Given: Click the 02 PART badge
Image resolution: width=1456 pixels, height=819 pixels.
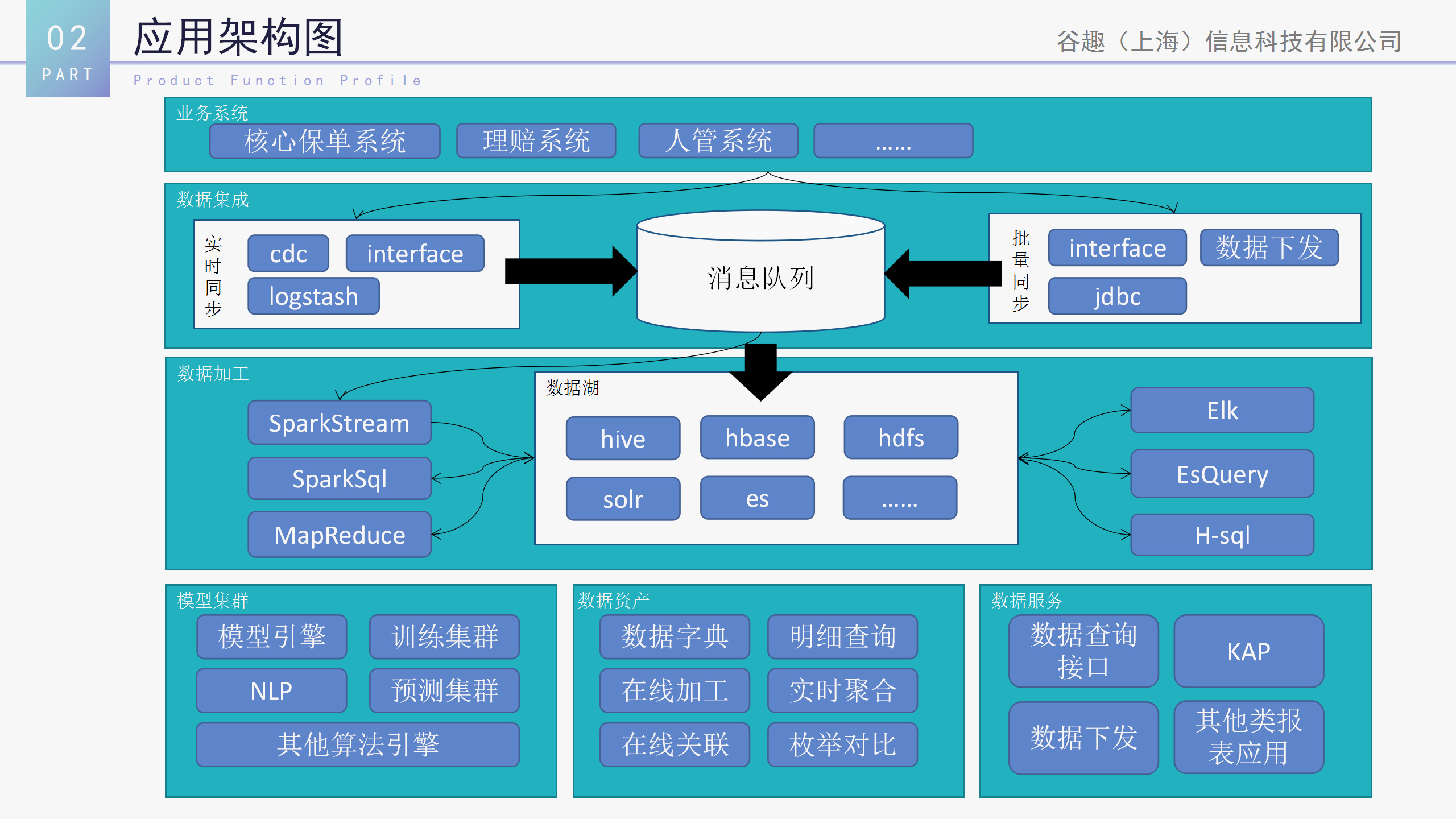Looking at the screenshot, I should coord(68,49).
